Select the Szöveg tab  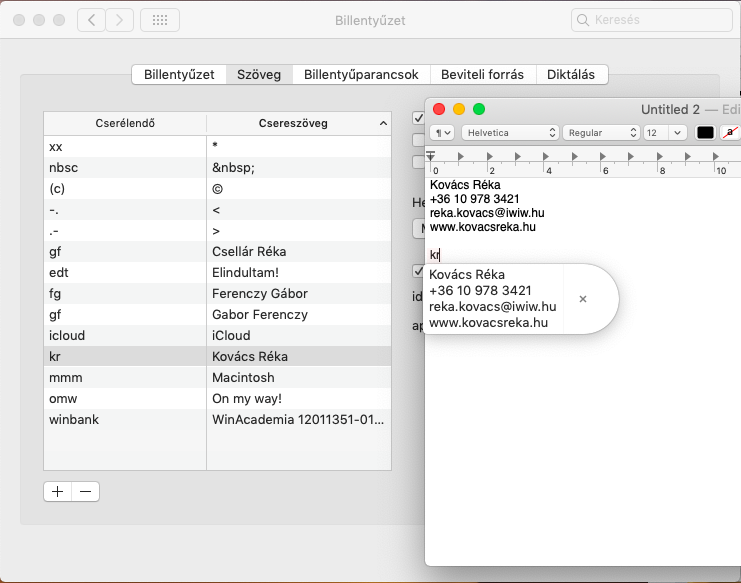coord(259,75)
